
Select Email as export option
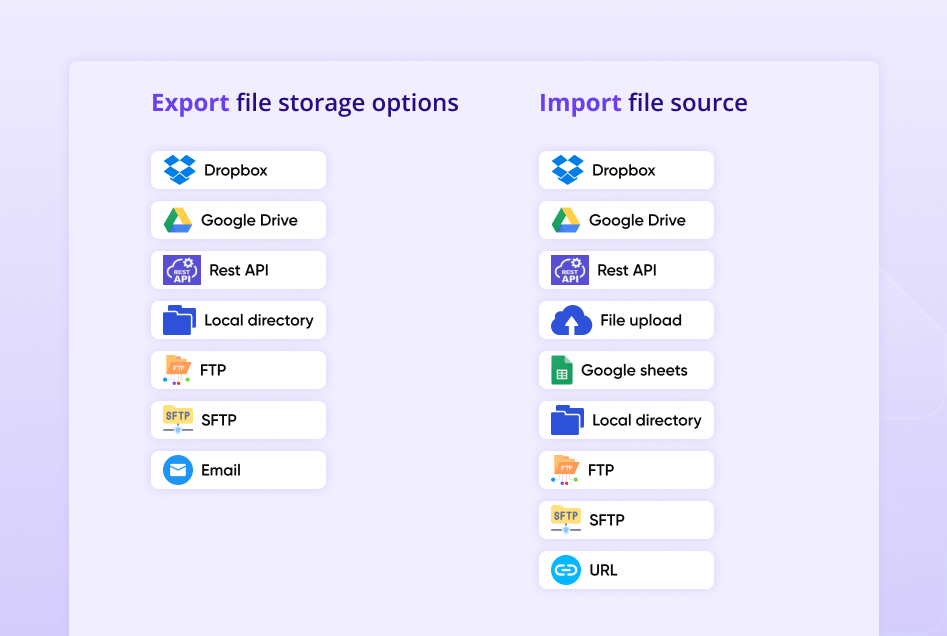238,469
